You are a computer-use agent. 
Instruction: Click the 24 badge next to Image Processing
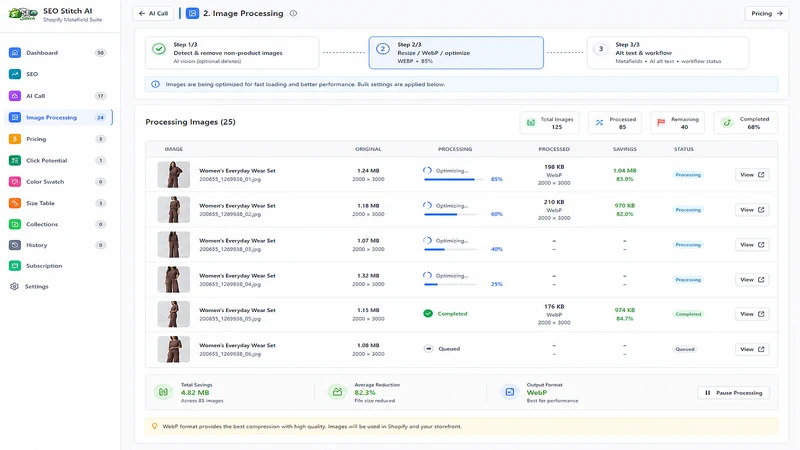[x=101, y=117]
